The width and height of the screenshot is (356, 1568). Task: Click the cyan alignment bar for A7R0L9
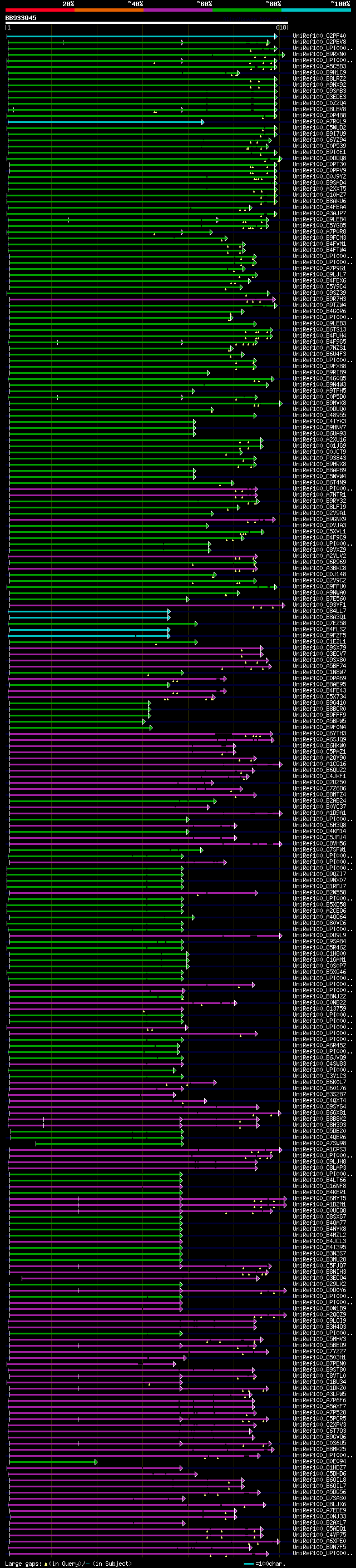(106, 122)
